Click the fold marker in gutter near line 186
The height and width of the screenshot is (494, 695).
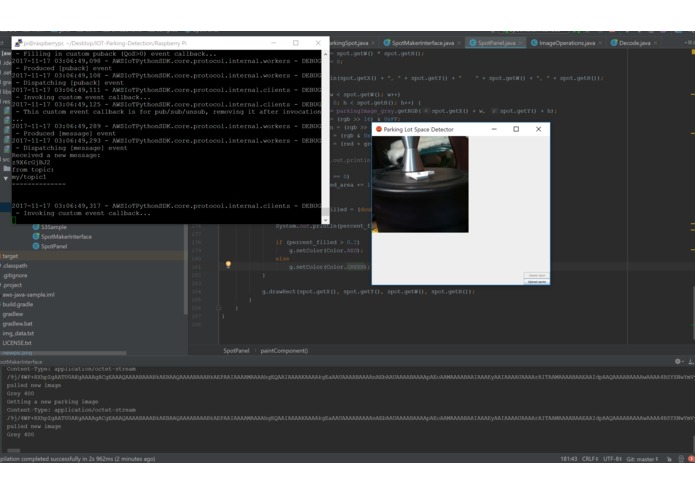(219, 308)
